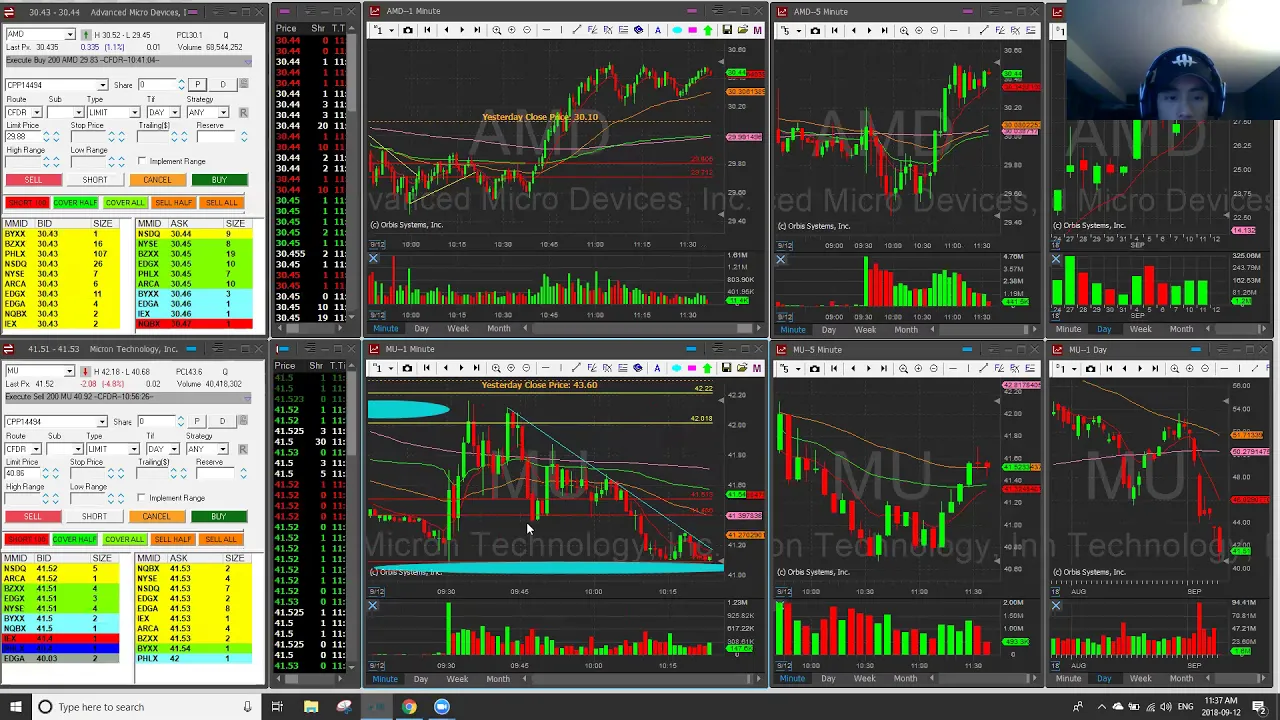Open Task View on the taskbar
Screen dimensions: 1280x720
277,707
